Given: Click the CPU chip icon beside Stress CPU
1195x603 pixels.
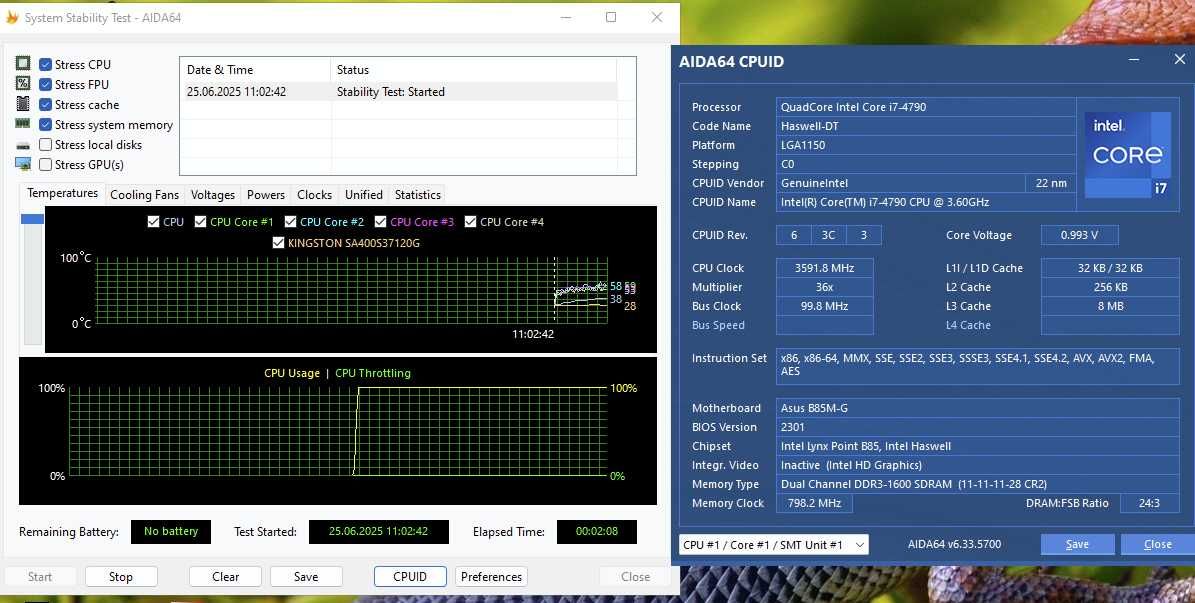Looking at the screenshot, I should (23, 63).
